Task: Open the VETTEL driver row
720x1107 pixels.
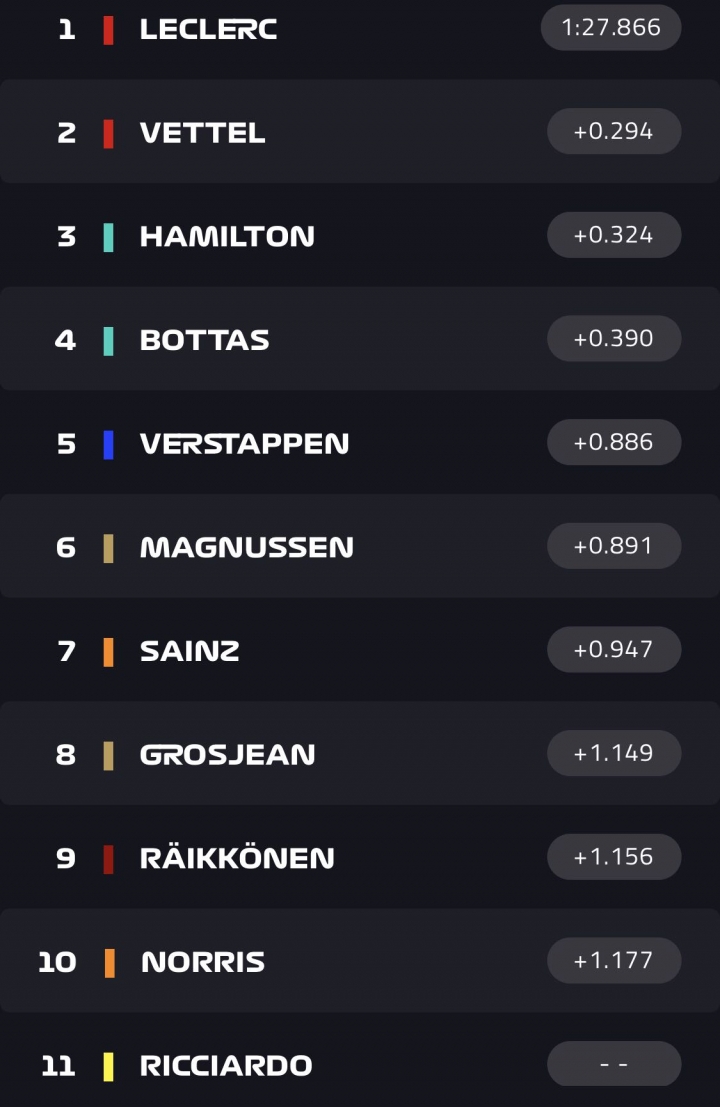Action: 360,131
